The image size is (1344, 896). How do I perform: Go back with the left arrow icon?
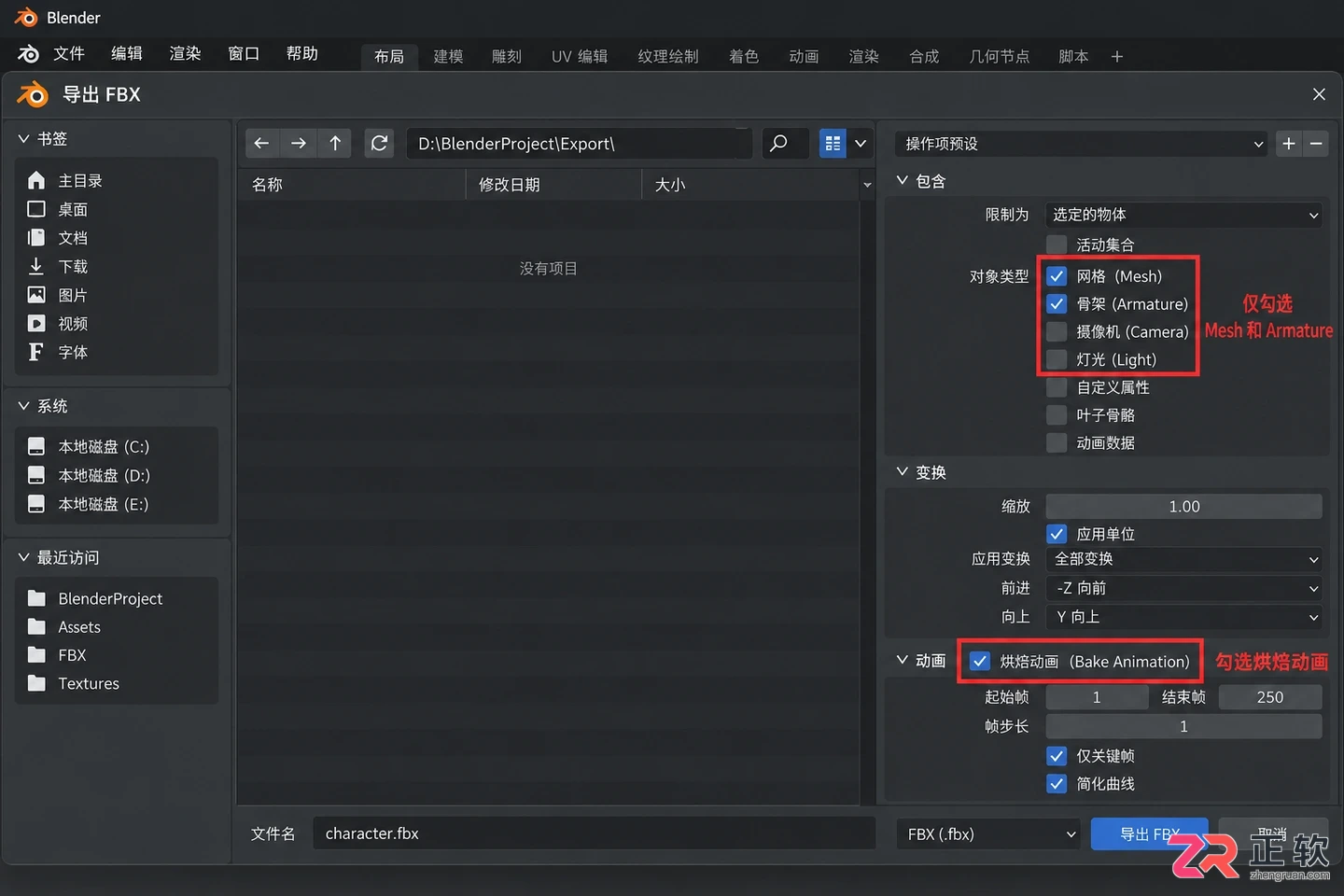[261, 144]
